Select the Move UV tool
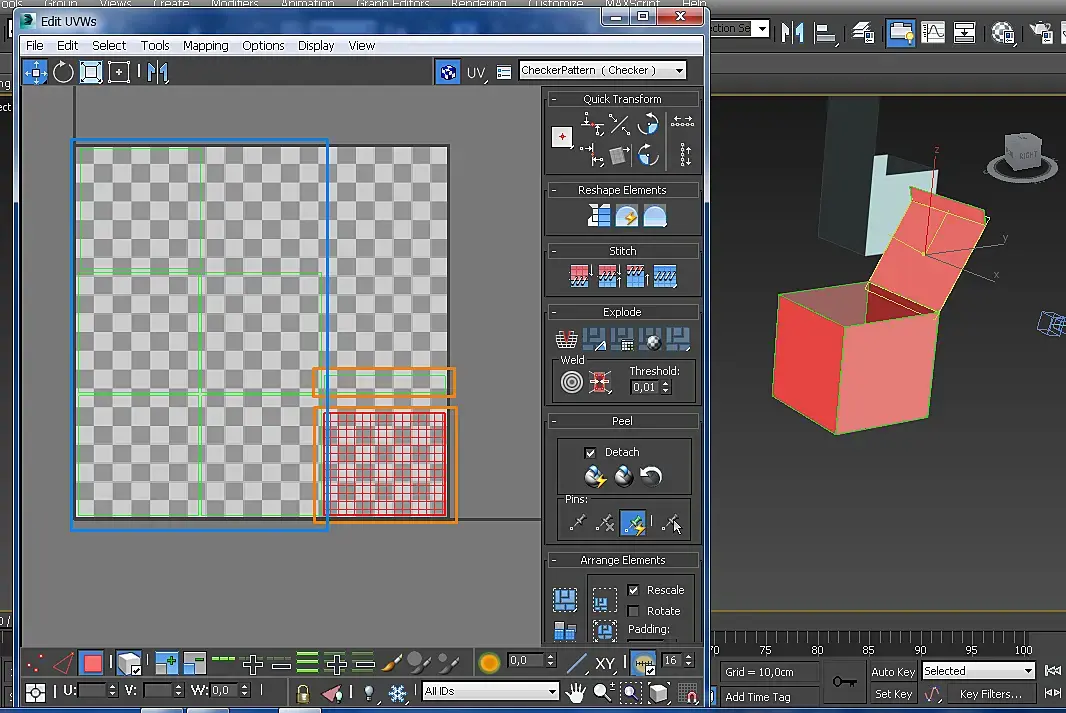Viewport: 1066px width, 713px height. (36, 72)
